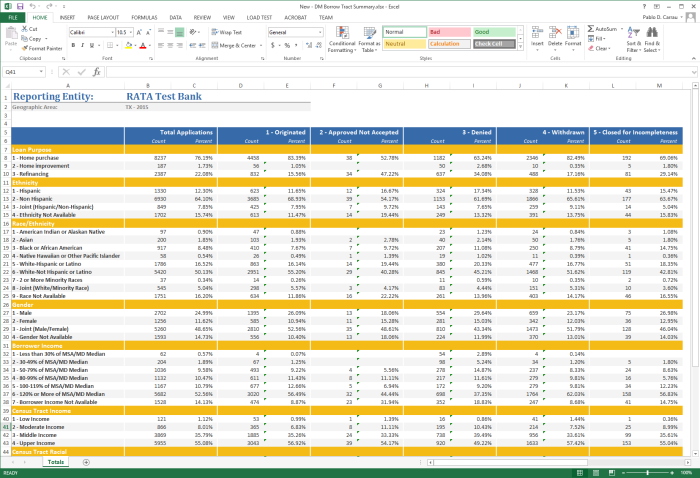This screenshot has width=700, height=478.
Task: Click Increase Decimal icon
Action: 309,46
